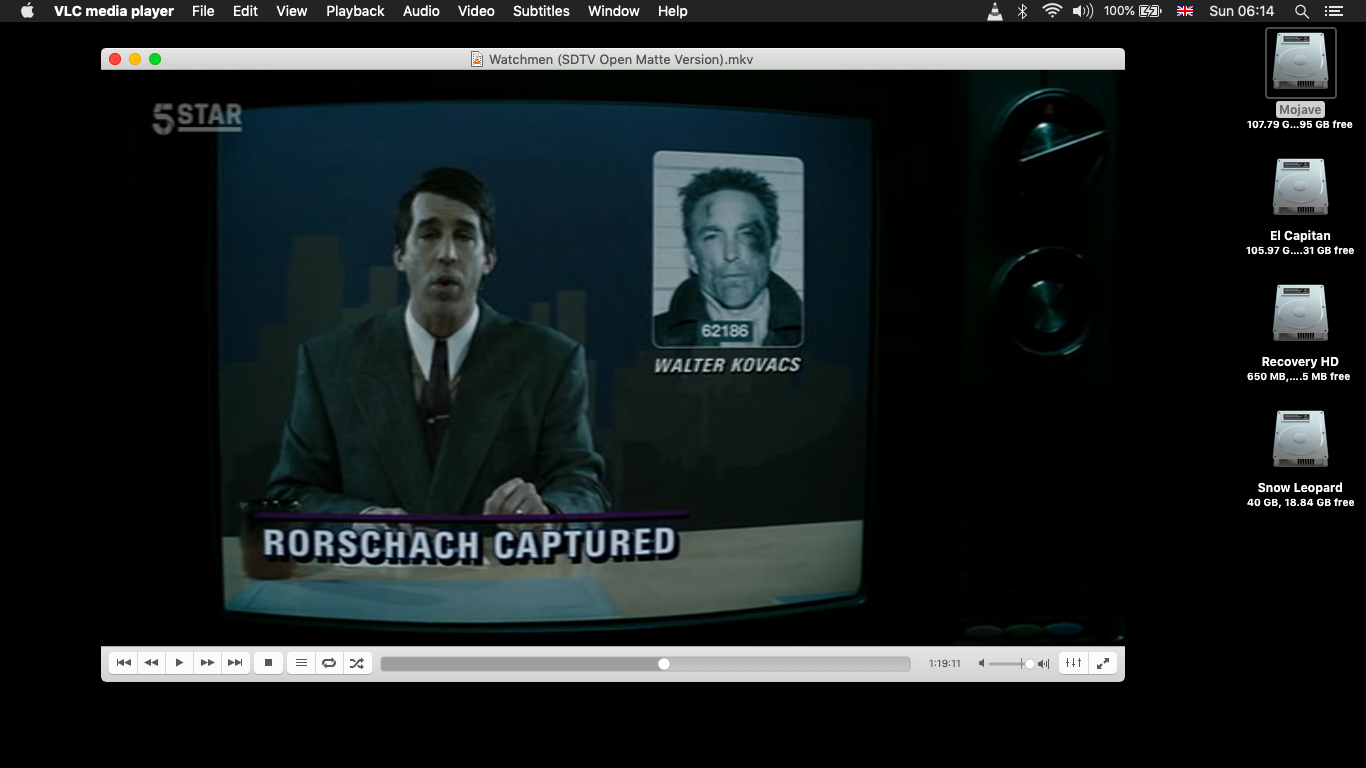
Task: Open Wi-Fi status menu
Action: [1052, 11]
